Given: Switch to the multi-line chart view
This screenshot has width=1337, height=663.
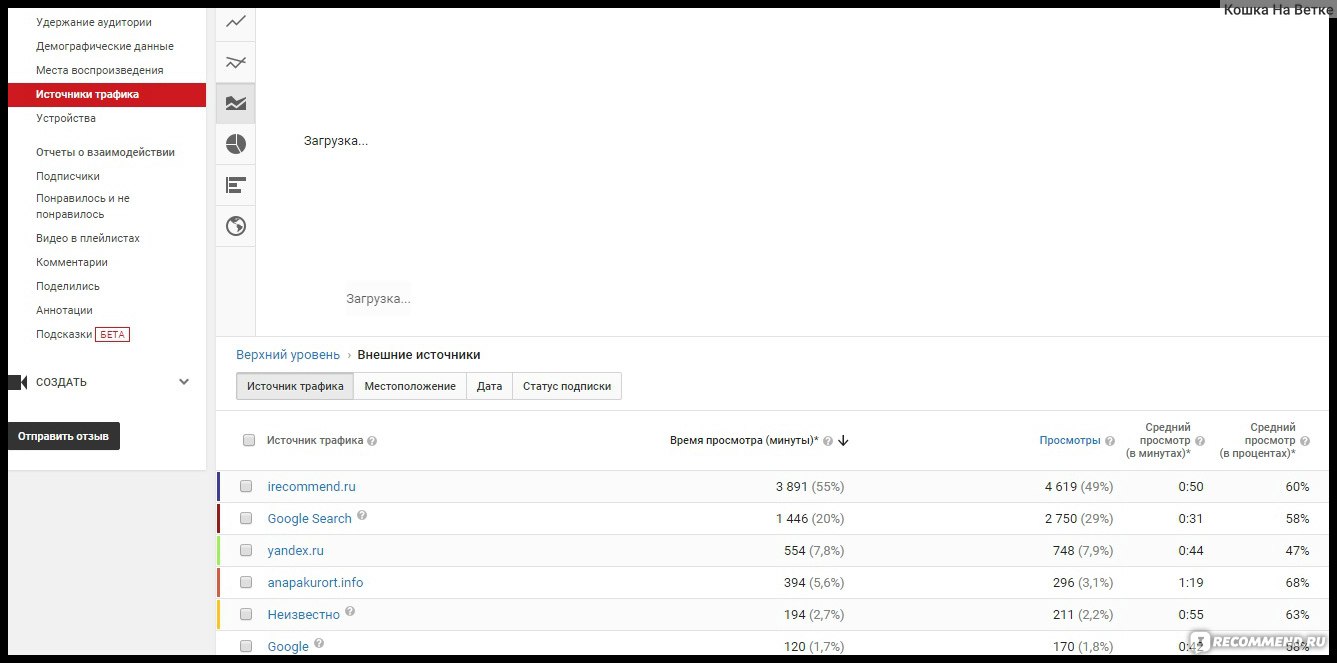Looking at the screenshot, I should (x=236, y=62).
